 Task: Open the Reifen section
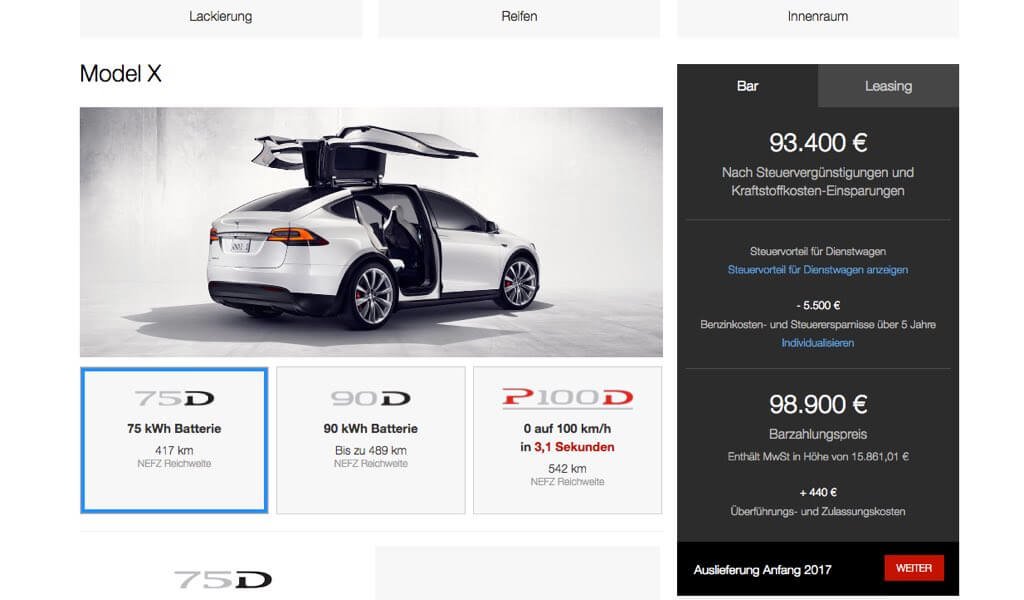tap(519, 18)
